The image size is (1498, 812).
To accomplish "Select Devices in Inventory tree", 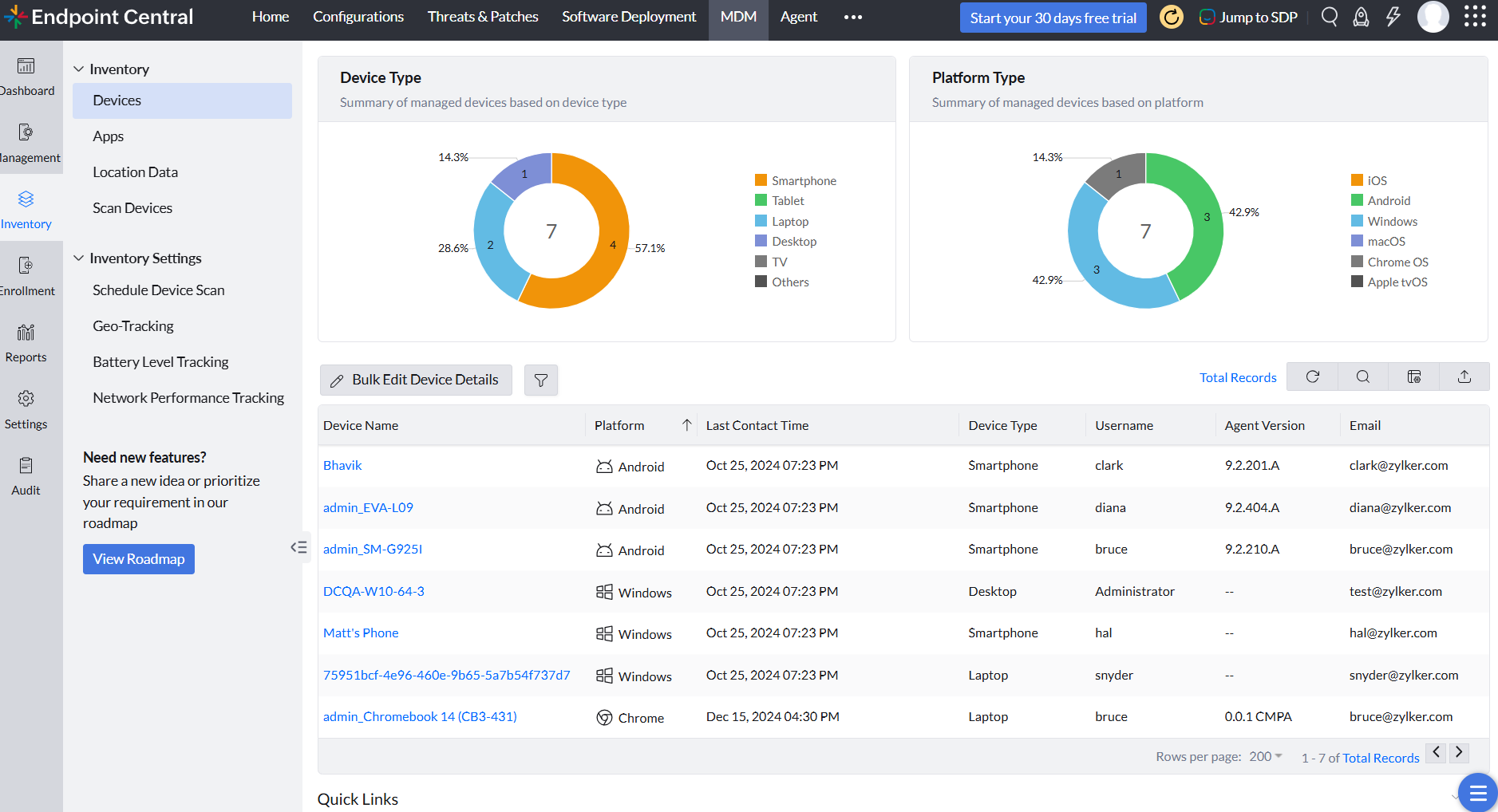I will pyautogui.click(x=182, y=101).
